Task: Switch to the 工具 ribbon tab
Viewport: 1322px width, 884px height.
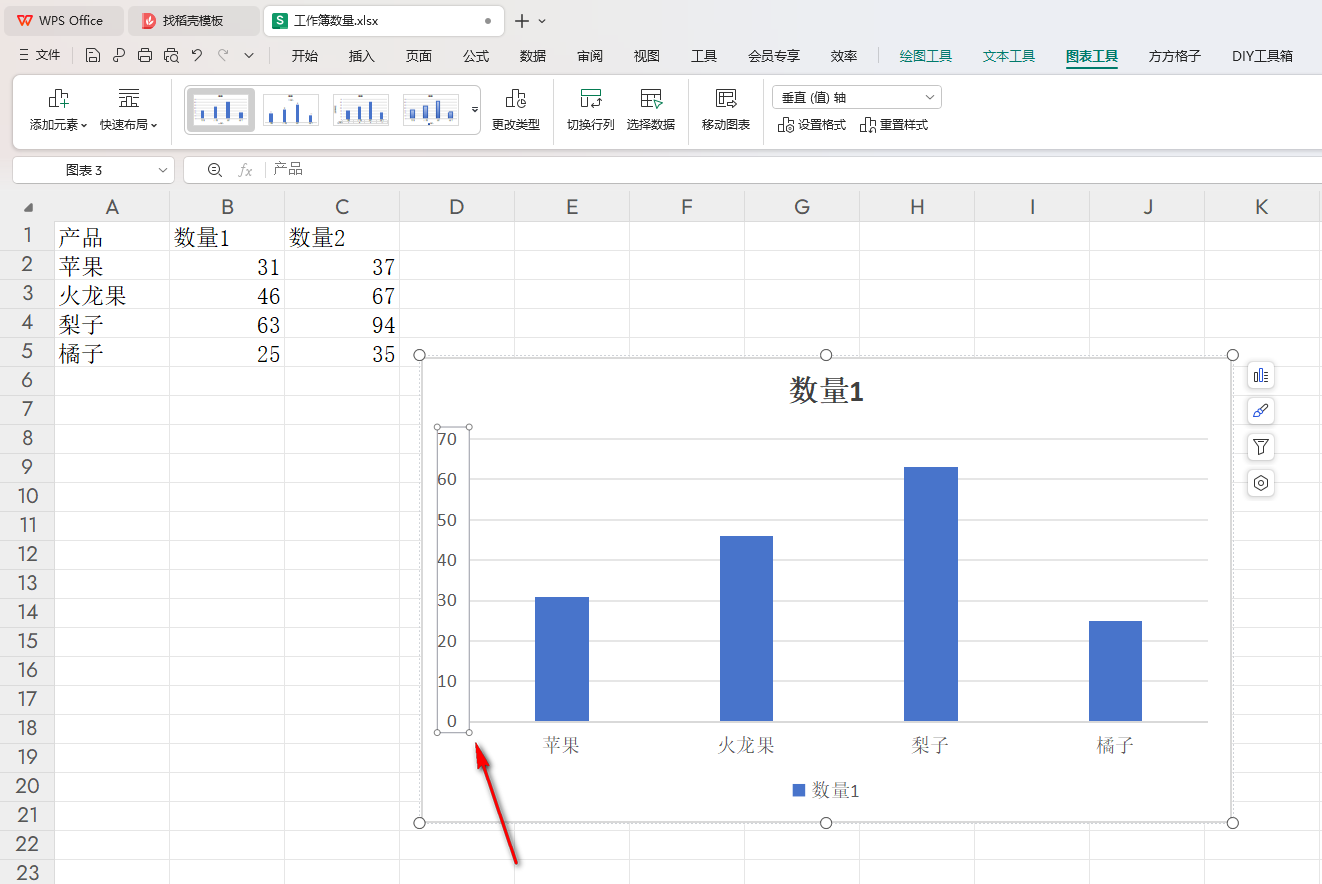Action: coord(704,56)
